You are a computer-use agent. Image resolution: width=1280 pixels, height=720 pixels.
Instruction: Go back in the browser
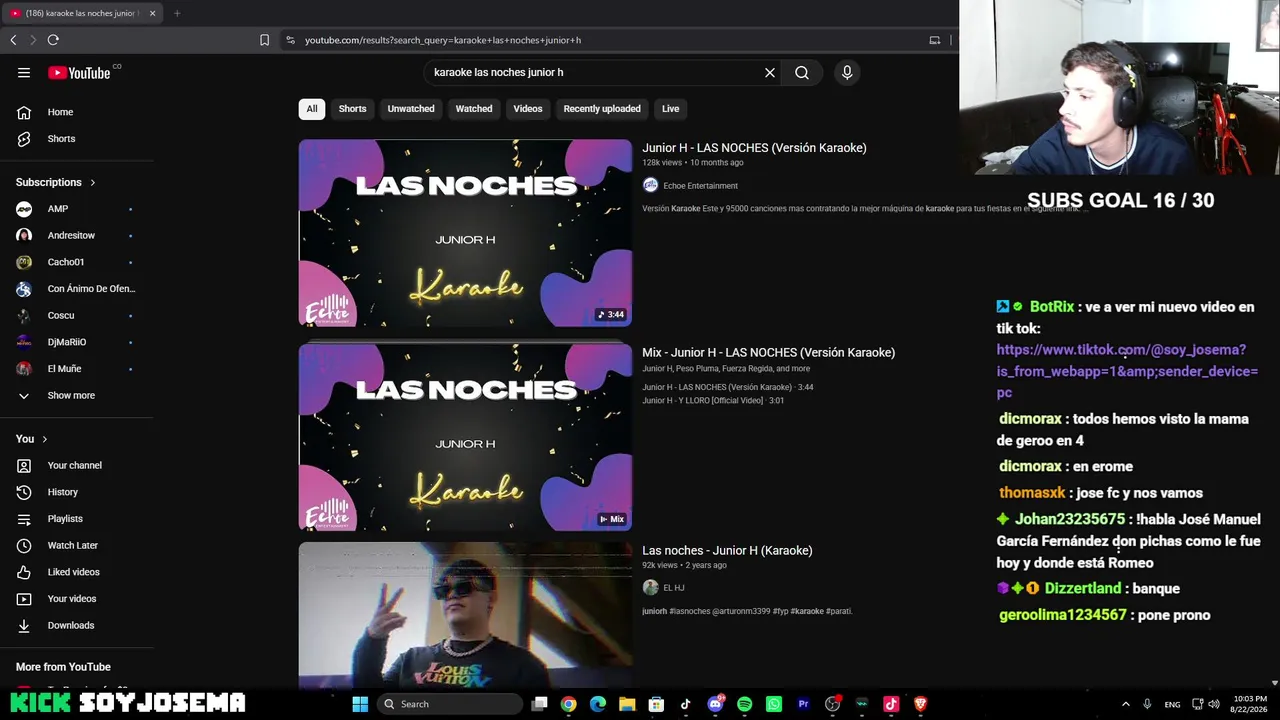(x=13, y=40)
